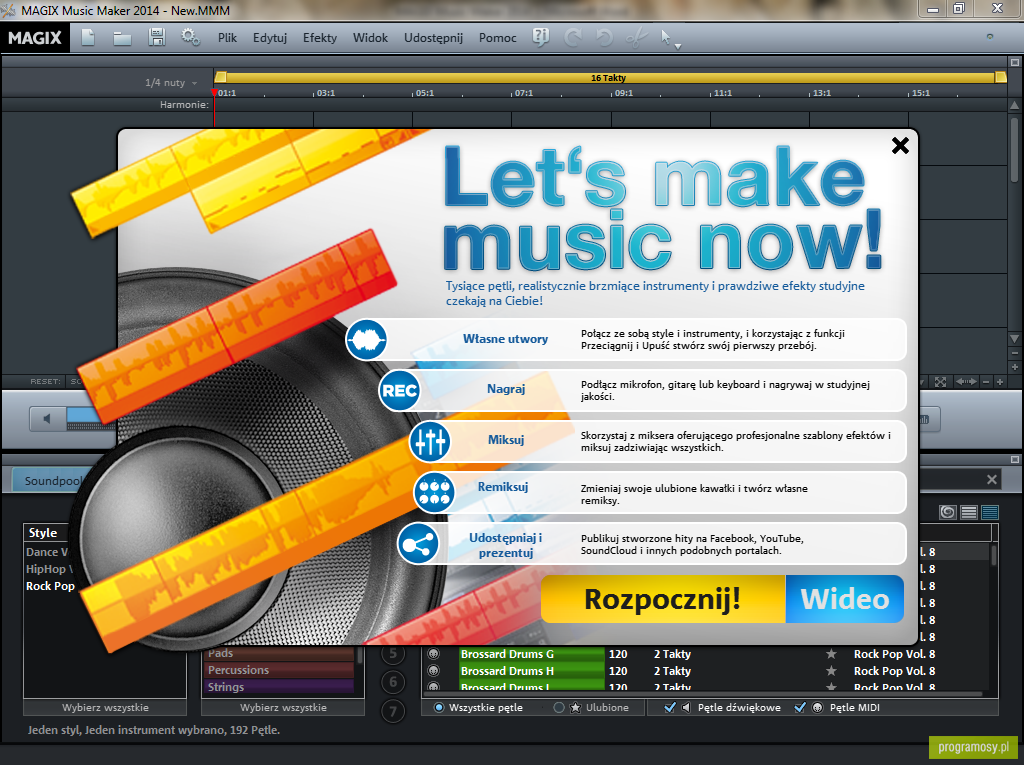
Task: Click the undo arrow icon
Action: (x=605, y=38)
